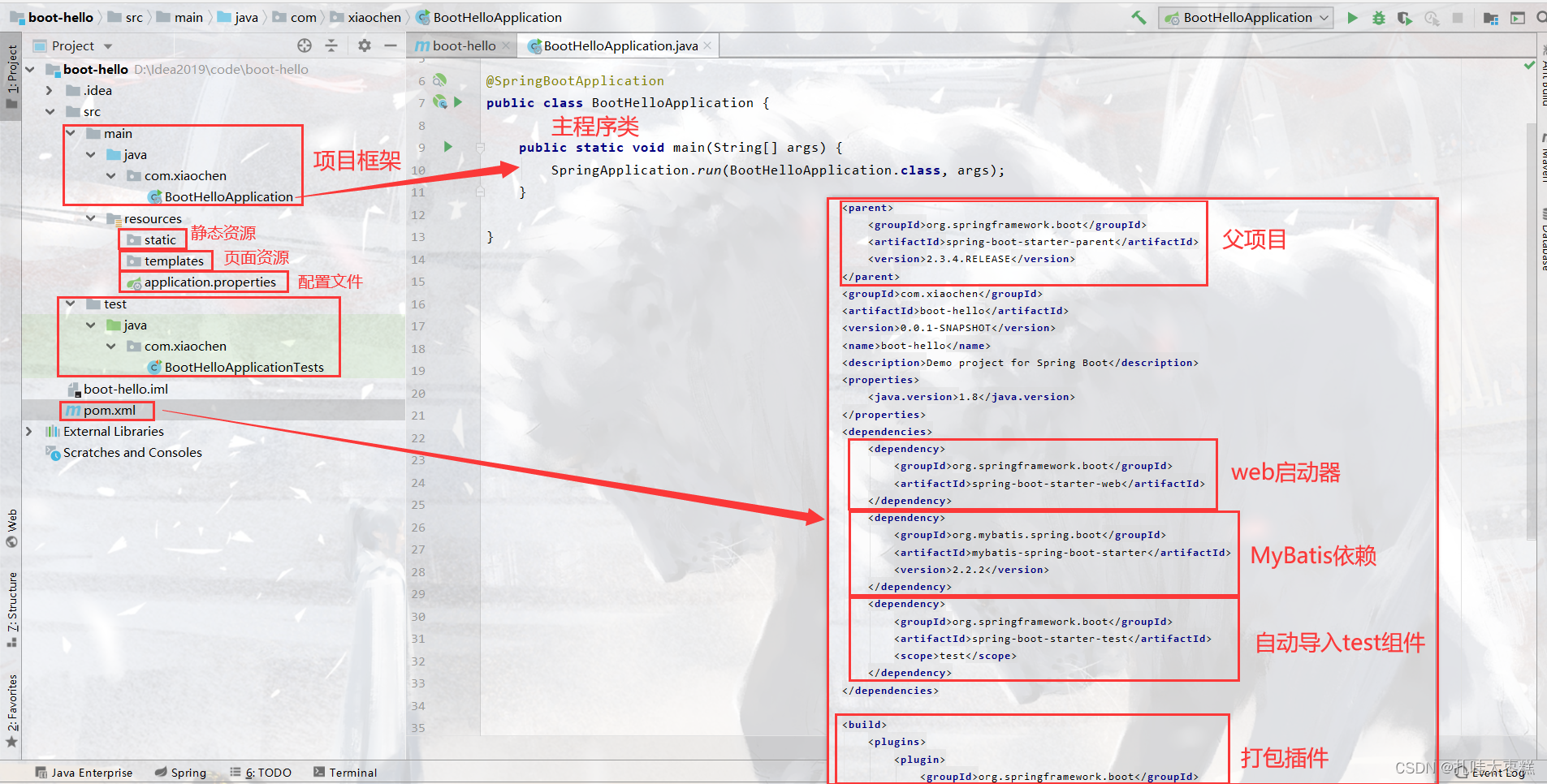Open the Web tool window

pyautogui.click(x=12, y=528)
